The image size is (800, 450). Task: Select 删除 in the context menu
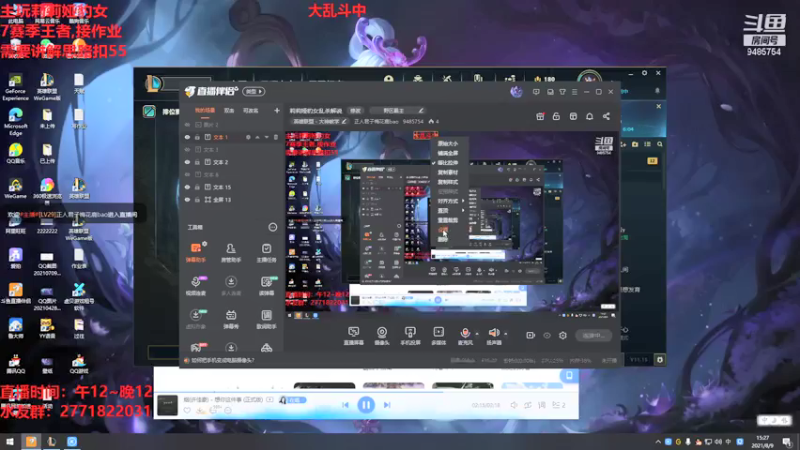(443, 239)
